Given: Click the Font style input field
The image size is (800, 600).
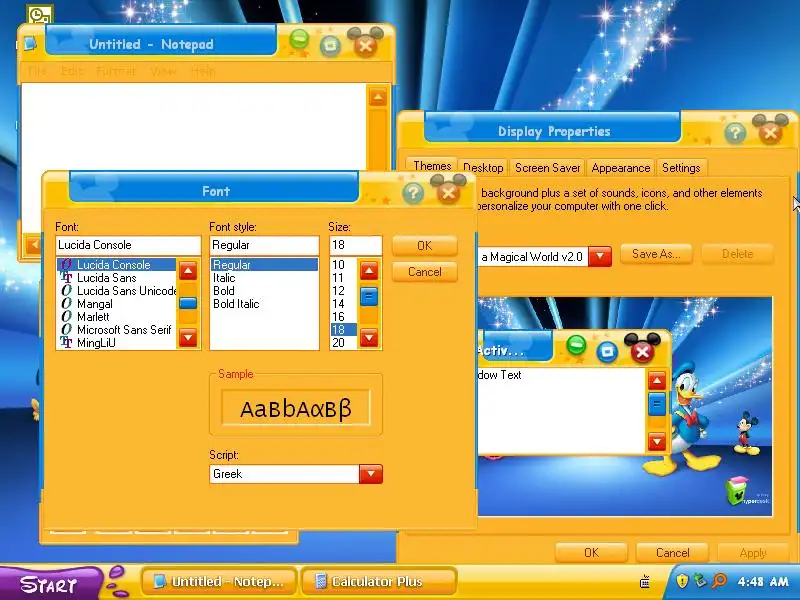Looking at the screenshot, I should point(264,245).
